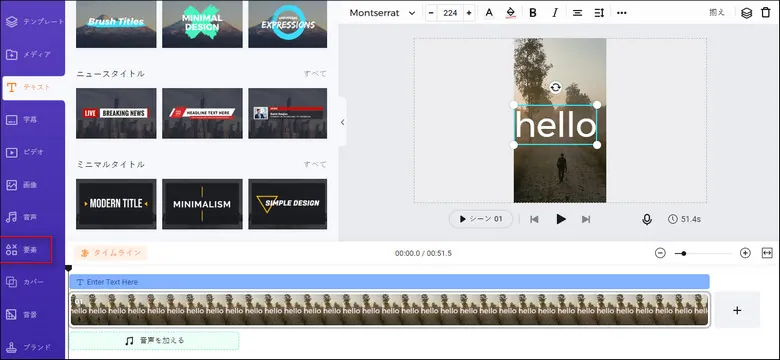Increase font size with plus button

469,13
